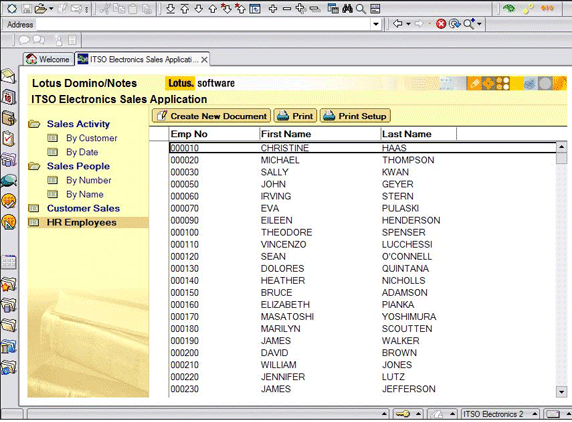Open the By Customer view
The height and width of the screenshot is (422, 572).
point(92,138)
